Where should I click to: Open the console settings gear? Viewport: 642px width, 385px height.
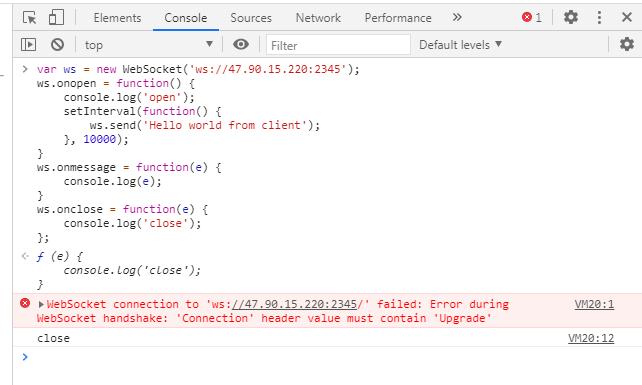click(x=626, y=44)
